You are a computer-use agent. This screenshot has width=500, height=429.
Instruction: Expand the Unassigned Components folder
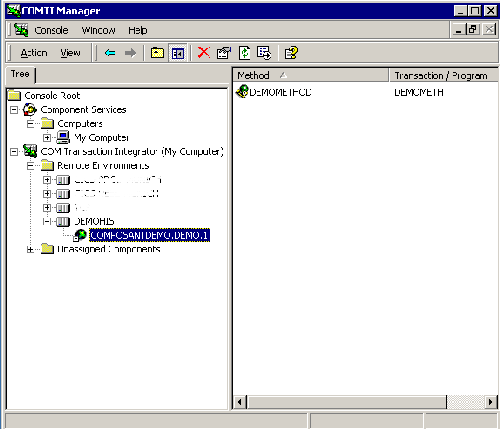coord(30,249)
